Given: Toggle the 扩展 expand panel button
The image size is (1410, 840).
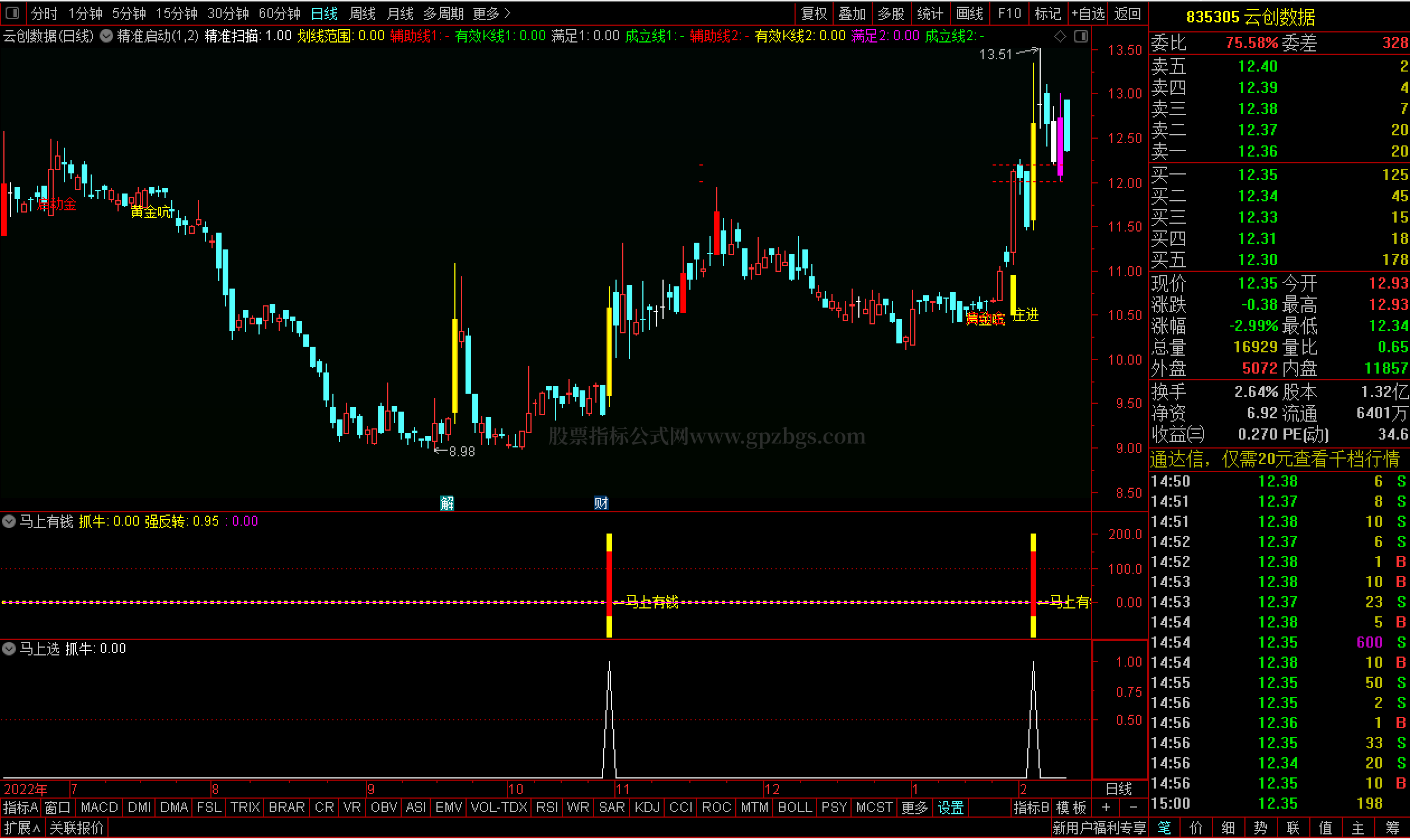Looking at the screenshot, I should click(21, 828).
